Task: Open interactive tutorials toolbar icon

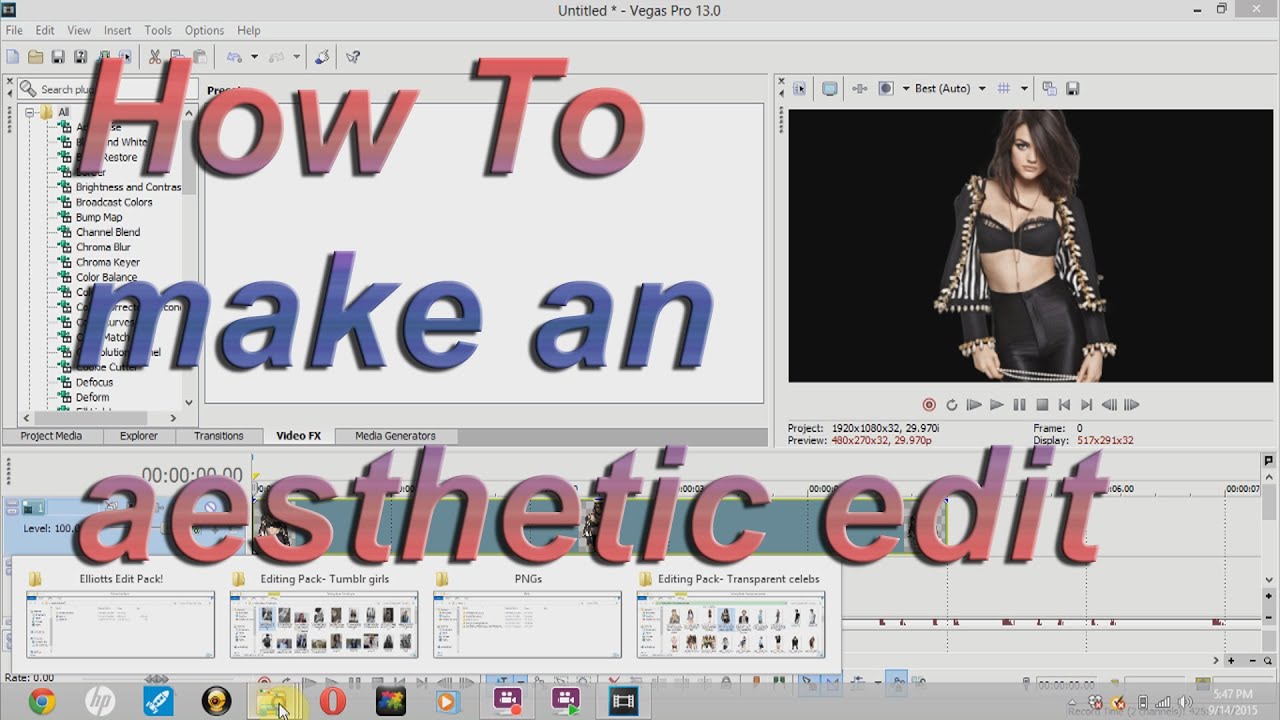Action: [x=321, y=57]
